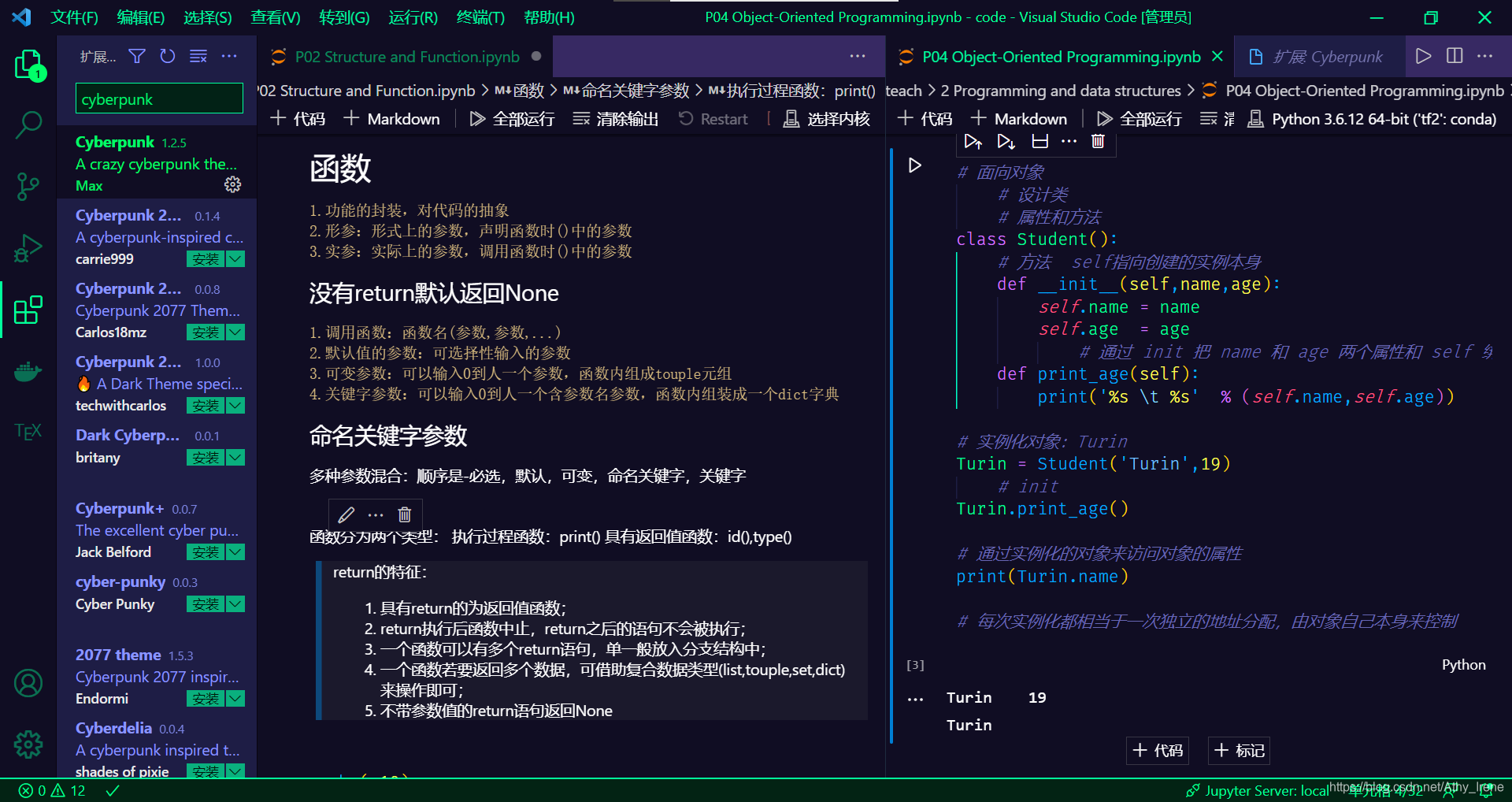Open the 查看(V) menu

click(x=274, y=17)
